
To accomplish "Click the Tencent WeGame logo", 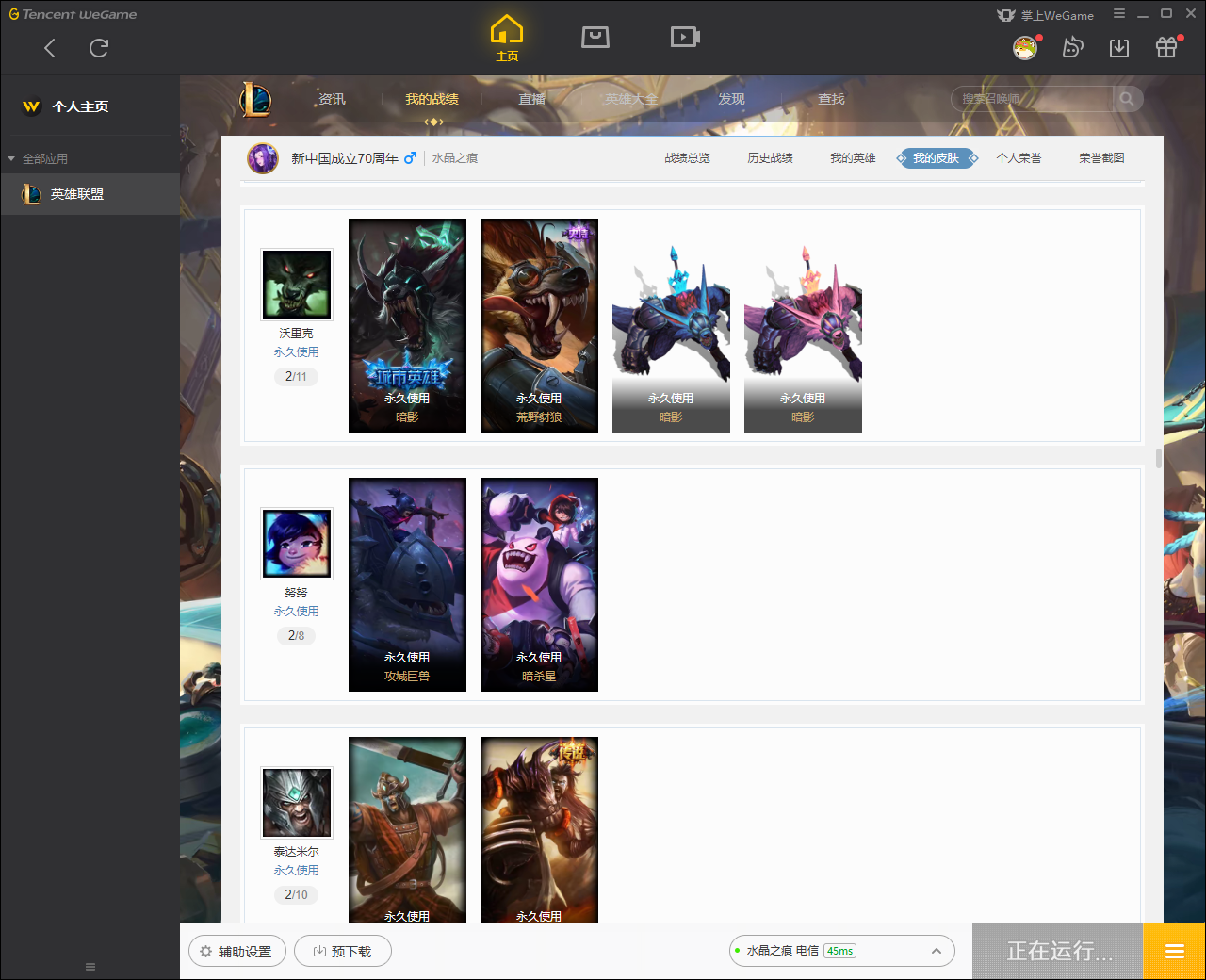I will (73, 14).
